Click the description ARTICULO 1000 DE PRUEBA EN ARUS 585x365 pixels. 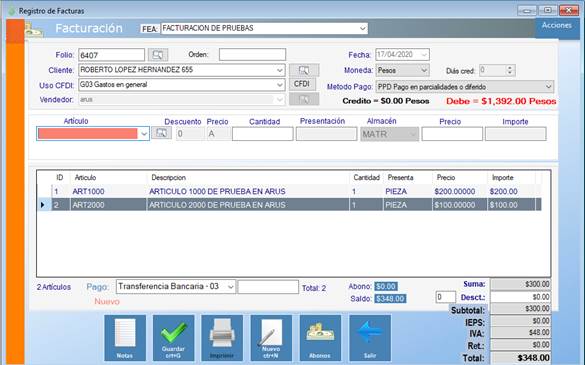point(217,191)
